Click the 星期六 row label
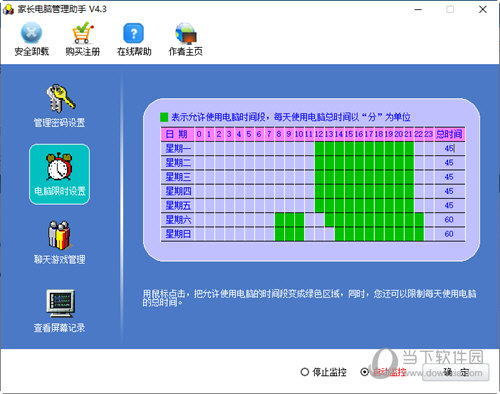500x394 pixels. [178, 220]
